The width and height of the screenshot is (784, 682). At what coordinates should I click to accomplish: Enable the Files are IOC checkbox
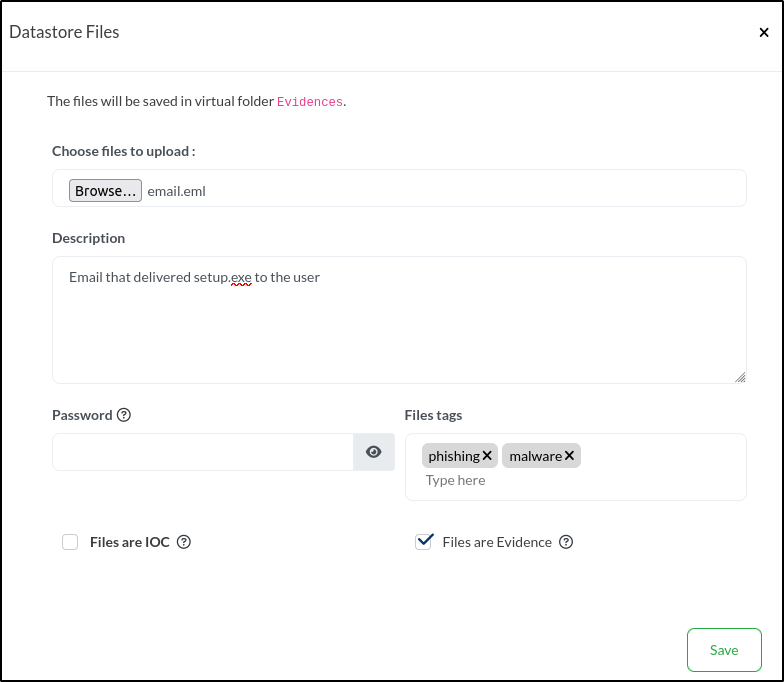coord(70,542)
